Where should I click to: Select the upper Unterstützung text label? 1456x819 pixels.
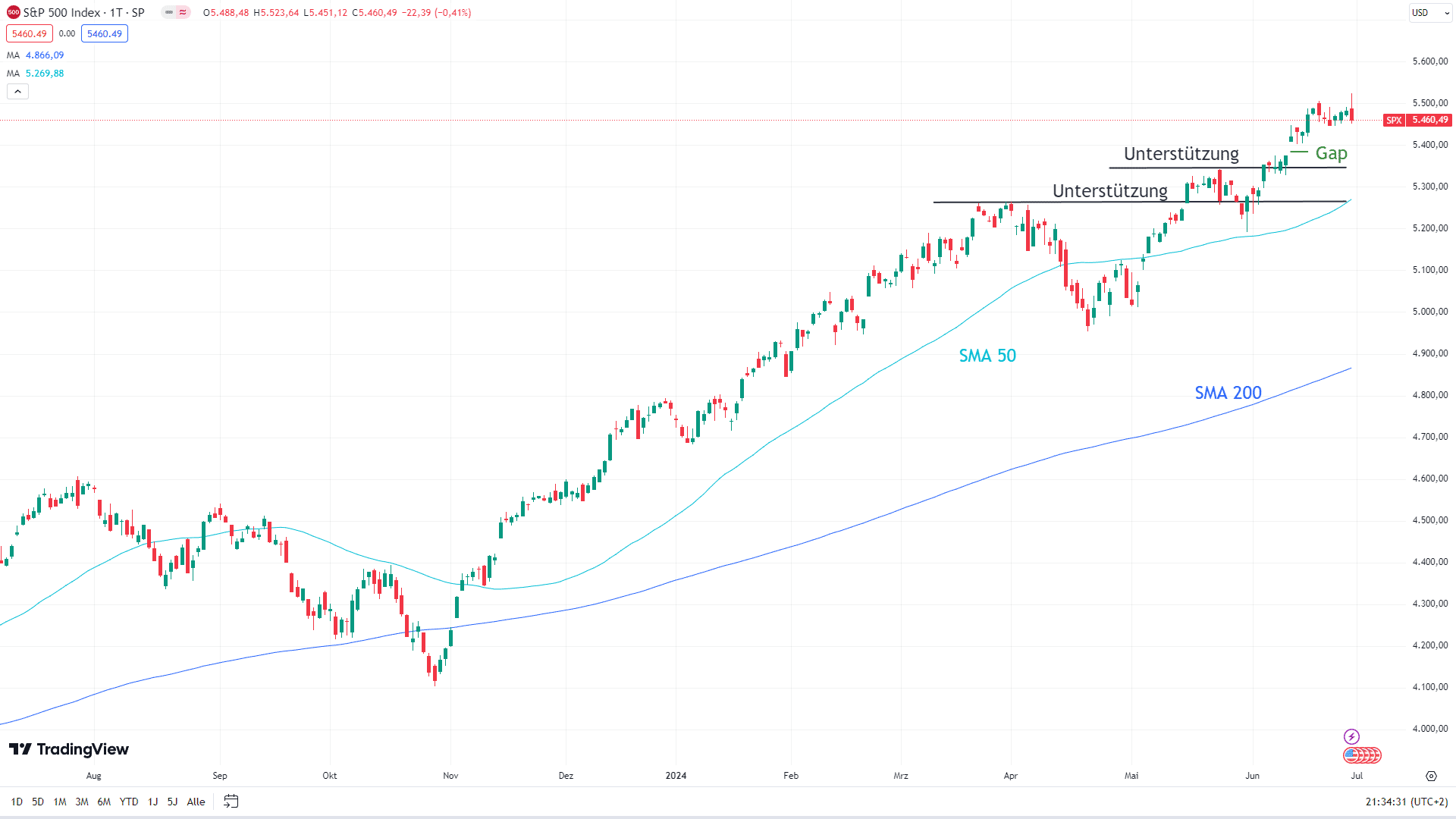pos(1181,154)
